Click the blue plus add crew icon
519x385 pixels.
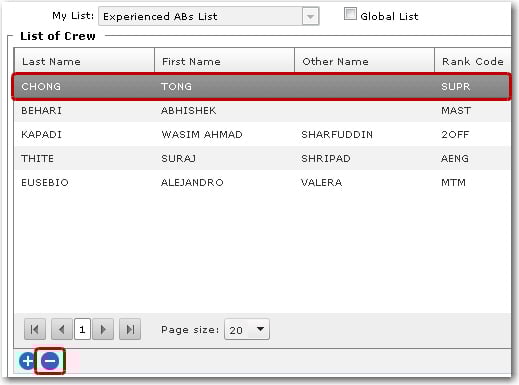[27, 361]
